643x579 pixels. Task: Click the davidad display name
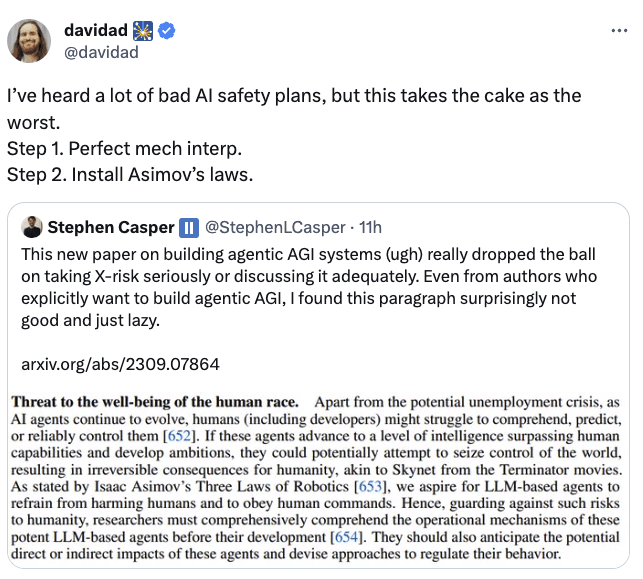click(x=96, y=30)
